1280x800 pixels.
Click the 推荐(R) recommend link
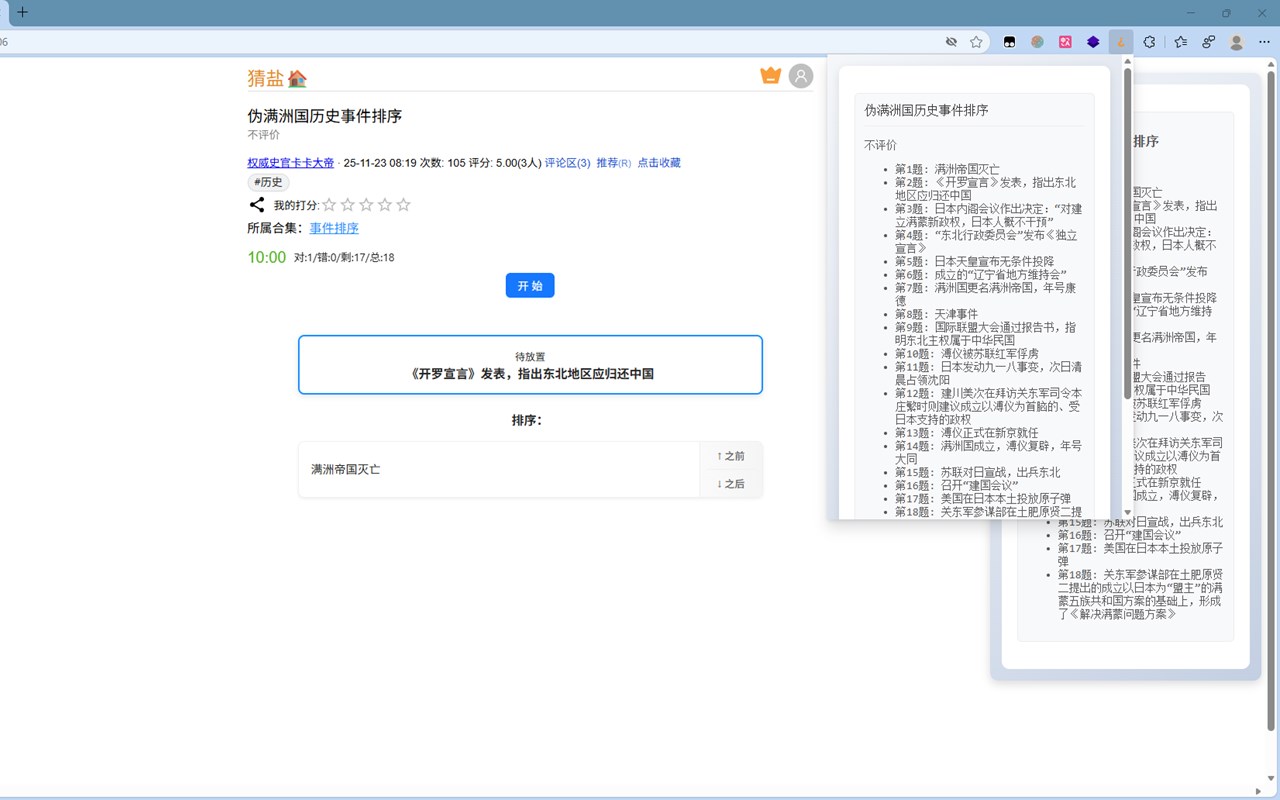coord(613,163)
